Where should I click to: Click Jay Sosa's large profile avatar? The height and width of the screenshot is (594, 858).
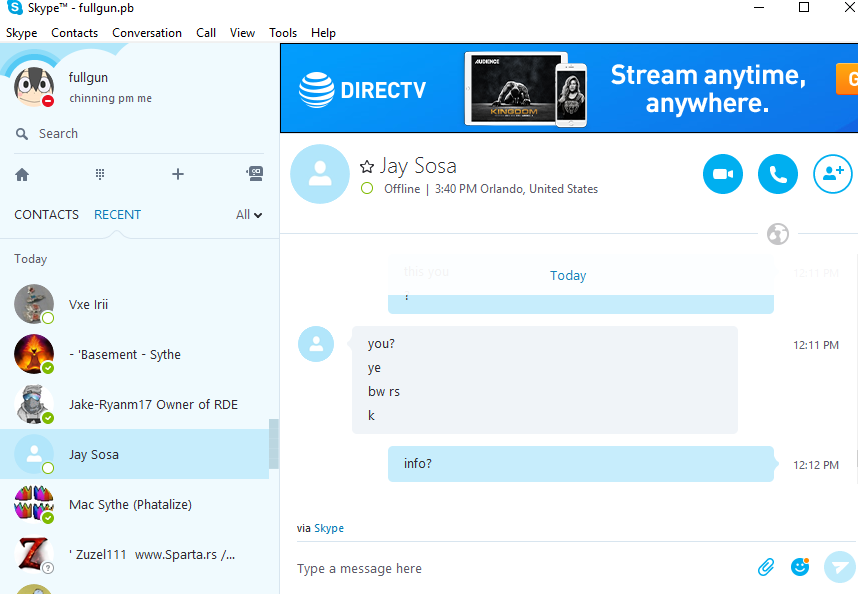tap(320, 174)
